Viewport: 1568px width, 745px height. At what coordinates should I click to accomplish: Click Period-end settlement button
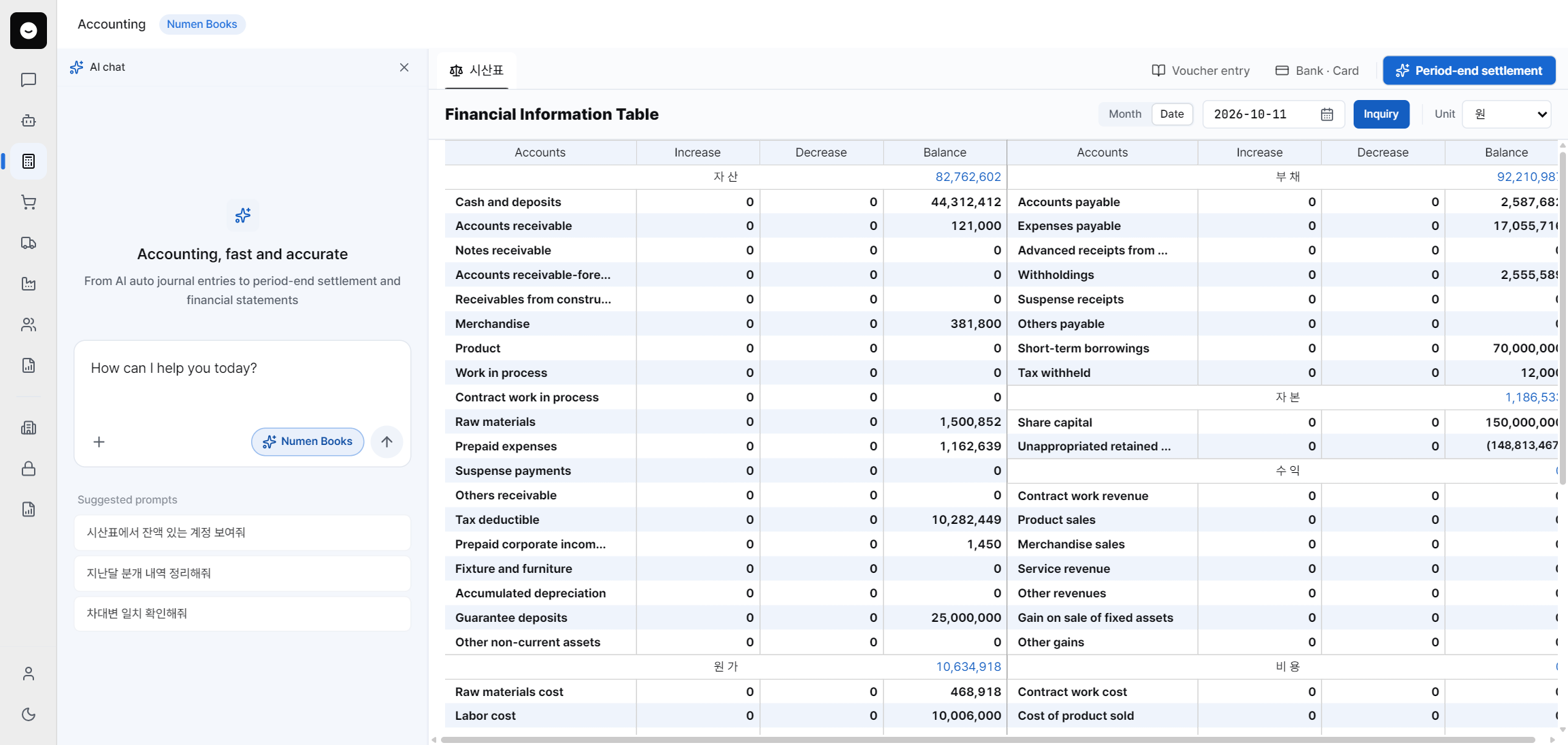click(1469, 71)
